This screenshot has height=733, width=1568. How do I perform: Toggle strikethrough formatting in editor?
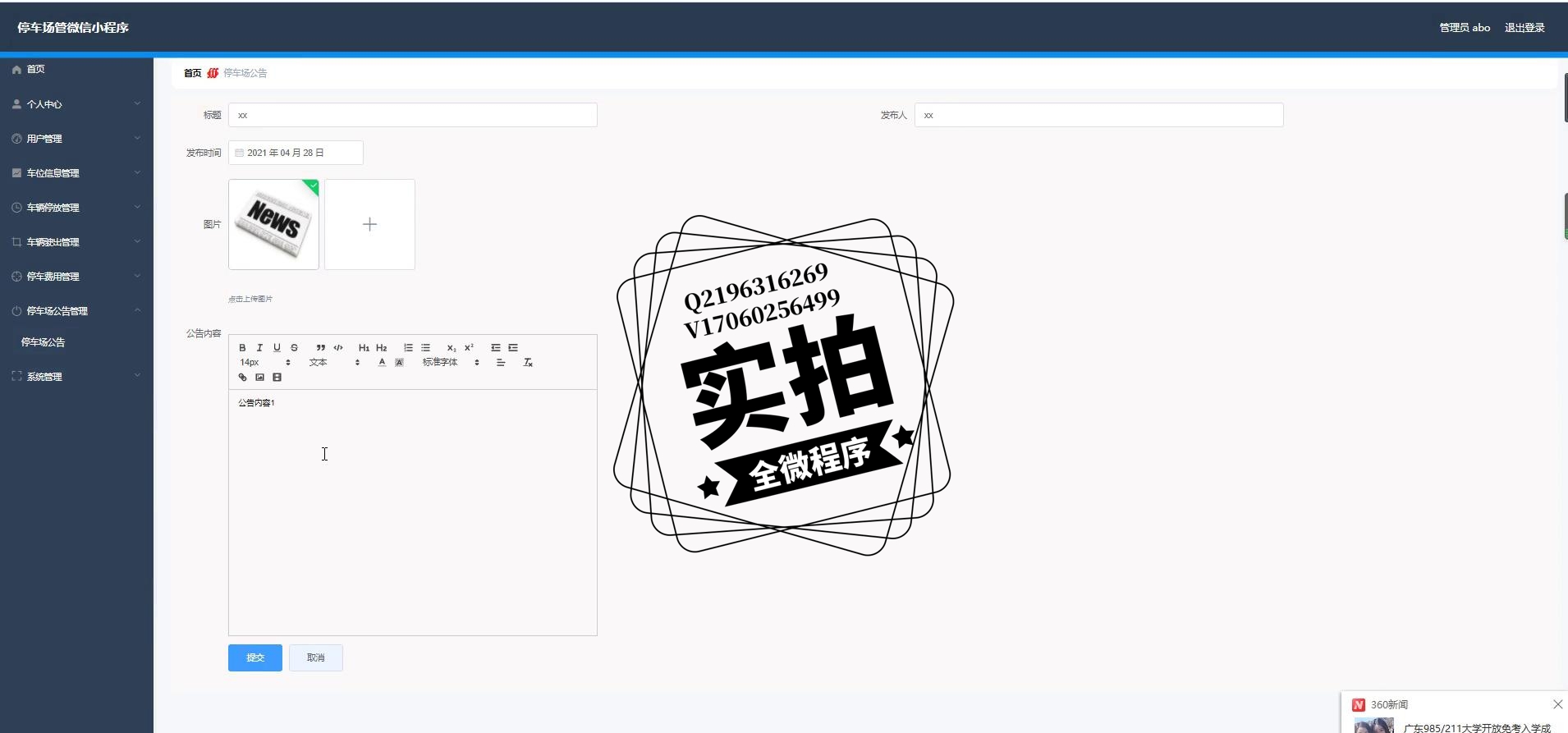(x=294, y=348)
